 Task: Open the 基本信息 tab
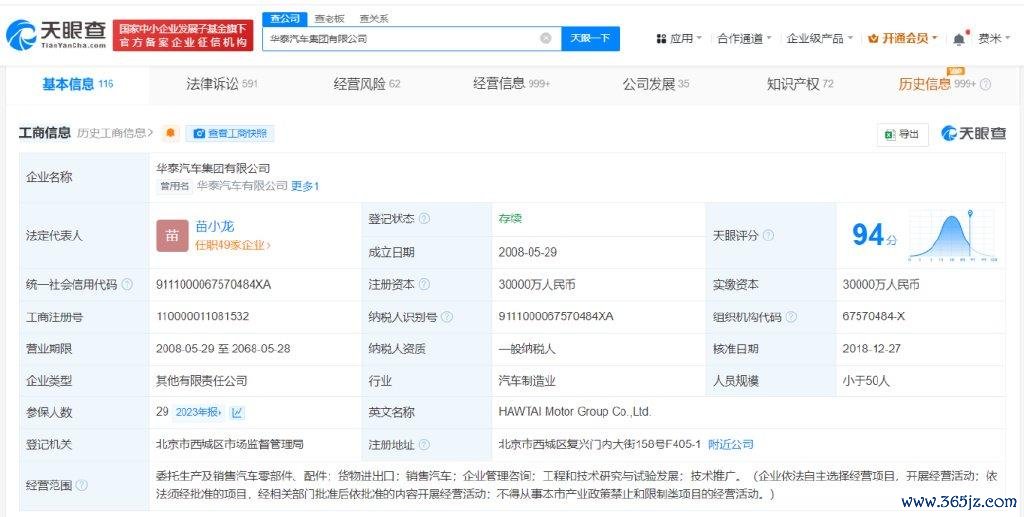[78, 84]
